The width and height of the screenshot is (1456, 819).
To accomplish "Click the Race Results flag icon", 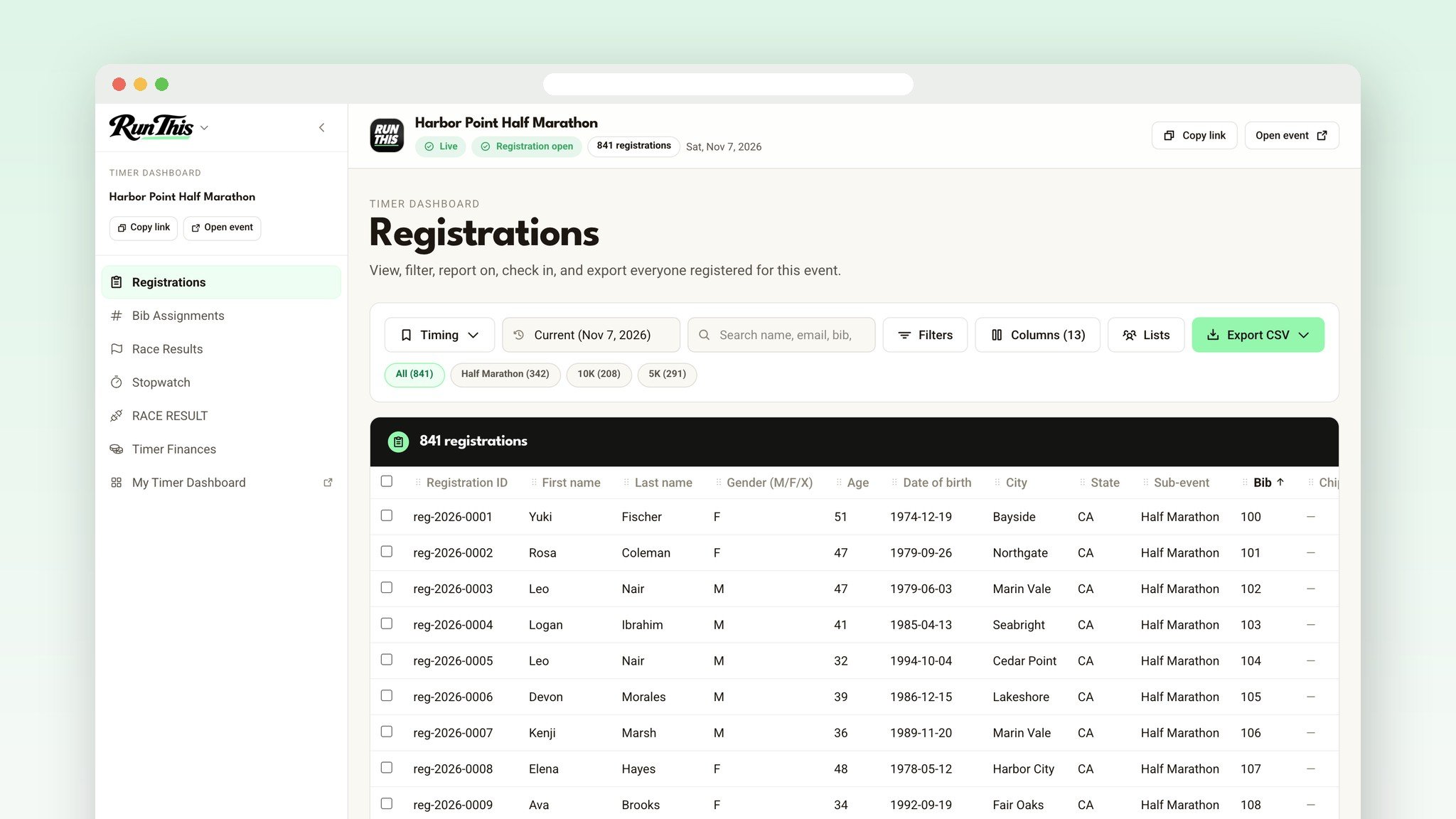I will click(117, 349).
